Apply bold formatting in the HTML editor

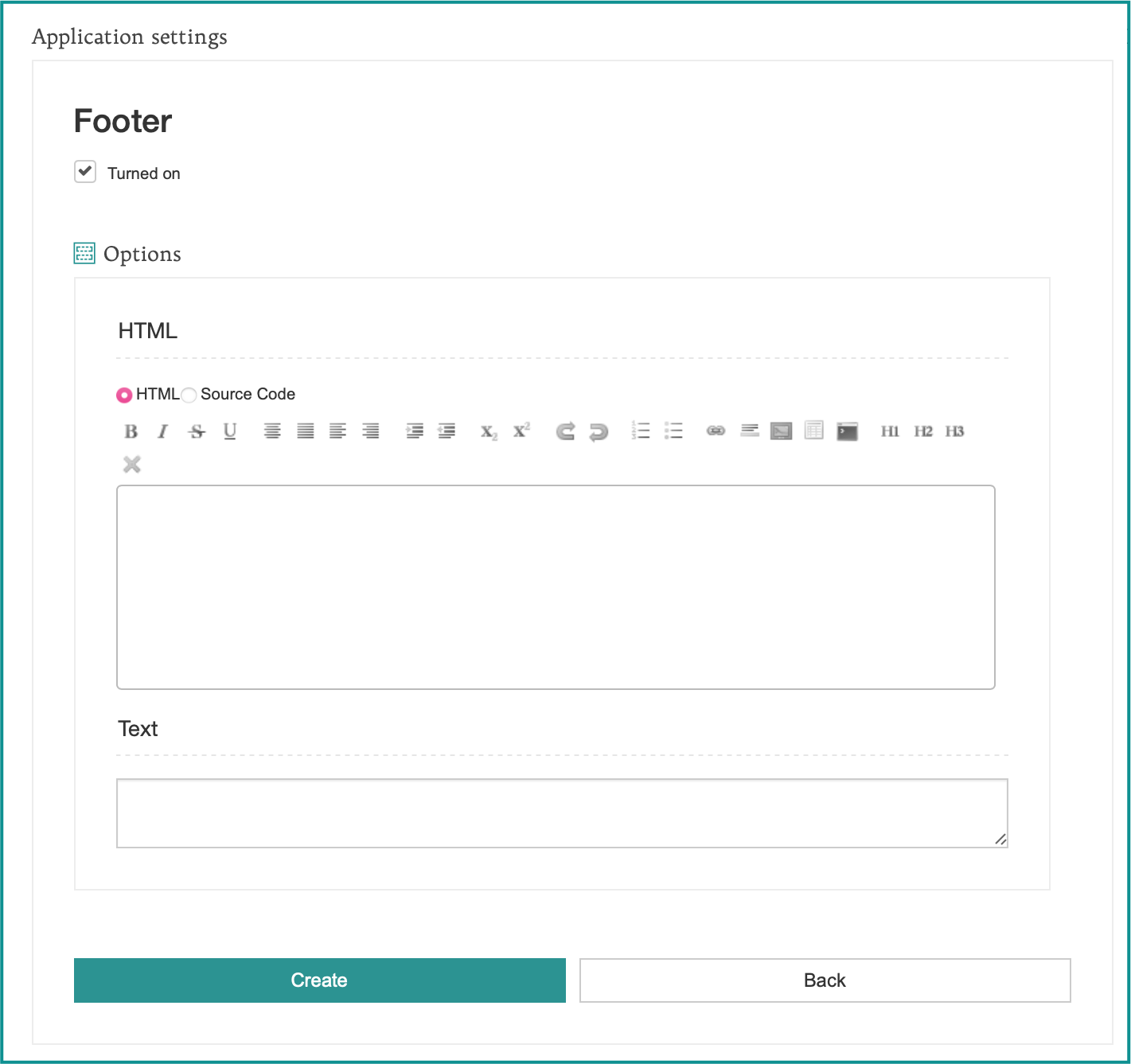coord(131,431)
